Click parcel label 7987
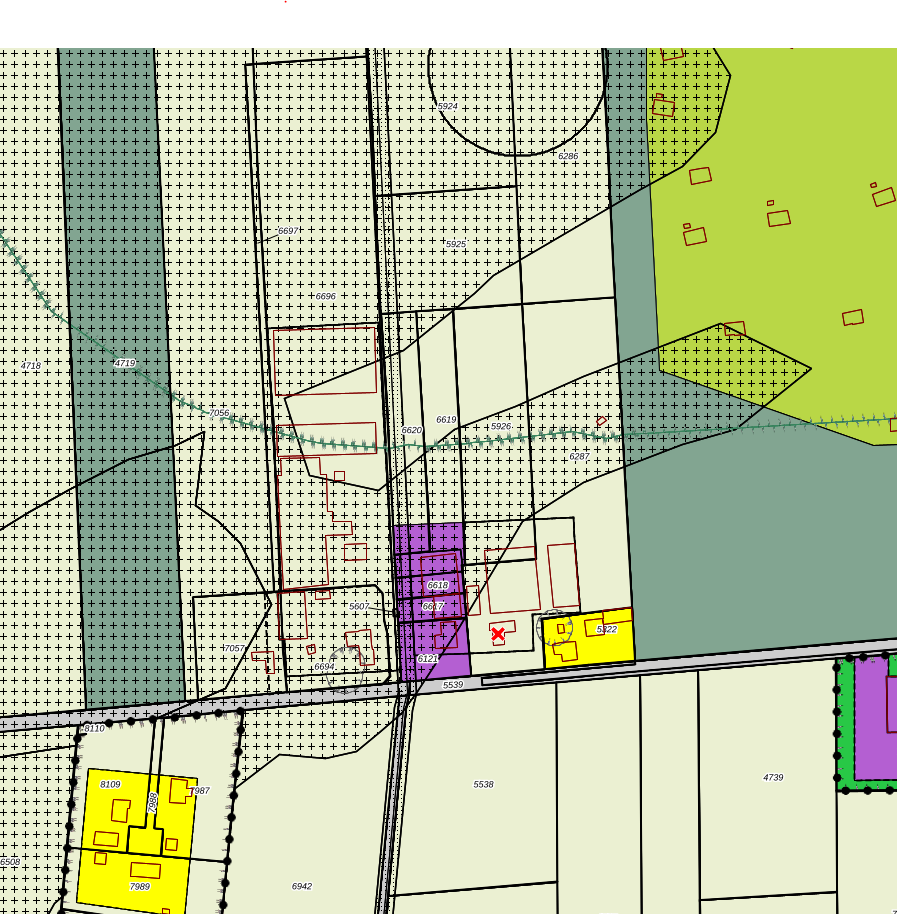Image resolution: width=897 pixels, height=914 pixels. [200, 791]
